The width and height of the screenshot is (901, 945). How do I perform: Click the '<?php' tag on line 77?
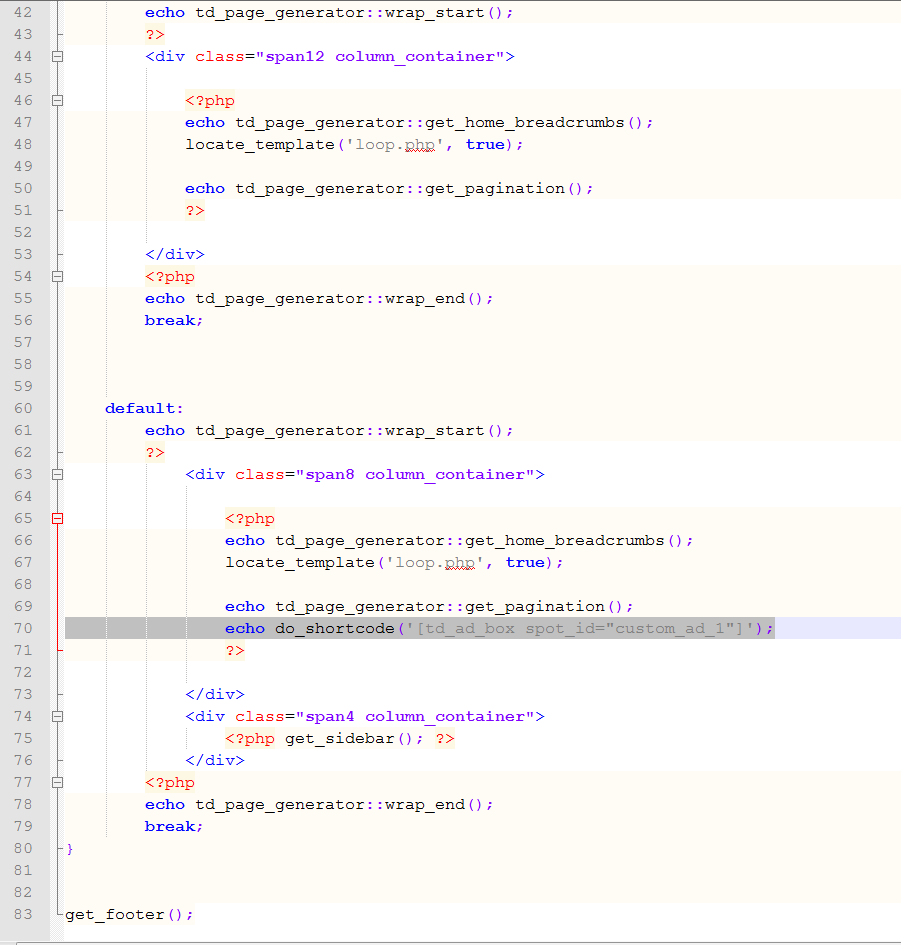[x=170, y=783]
